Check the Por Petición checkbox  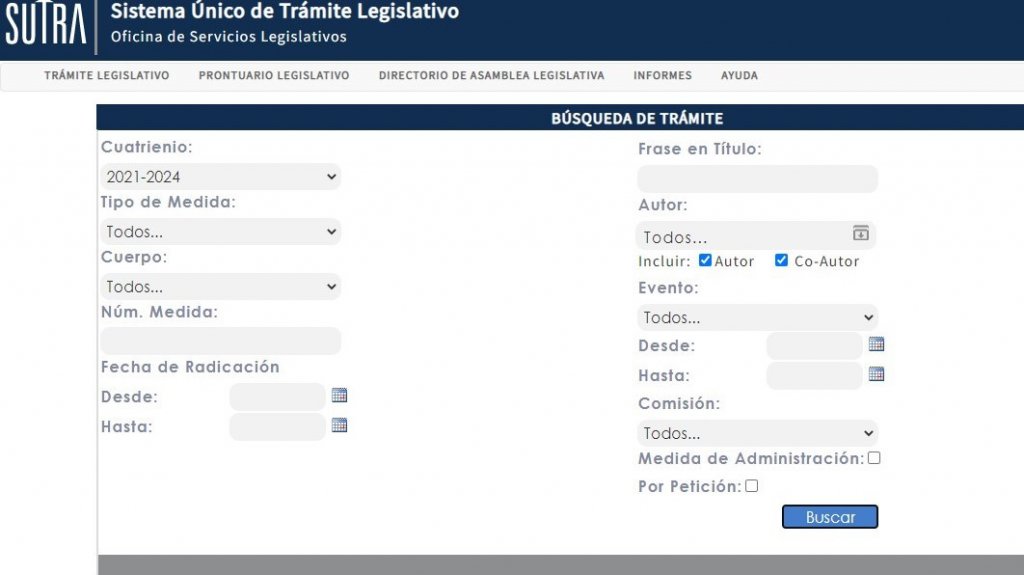pyautogui.click(x=752, y=486)
